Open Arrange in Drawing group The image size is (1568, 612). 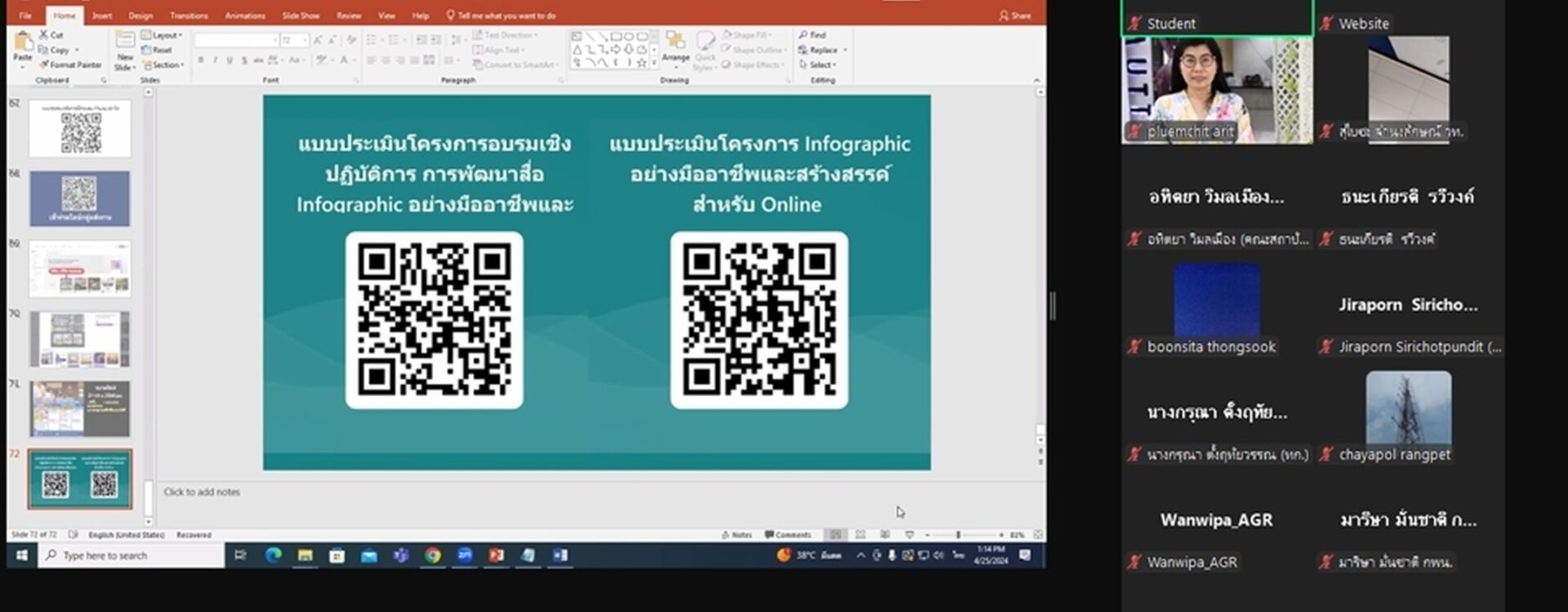click(675, 49)
